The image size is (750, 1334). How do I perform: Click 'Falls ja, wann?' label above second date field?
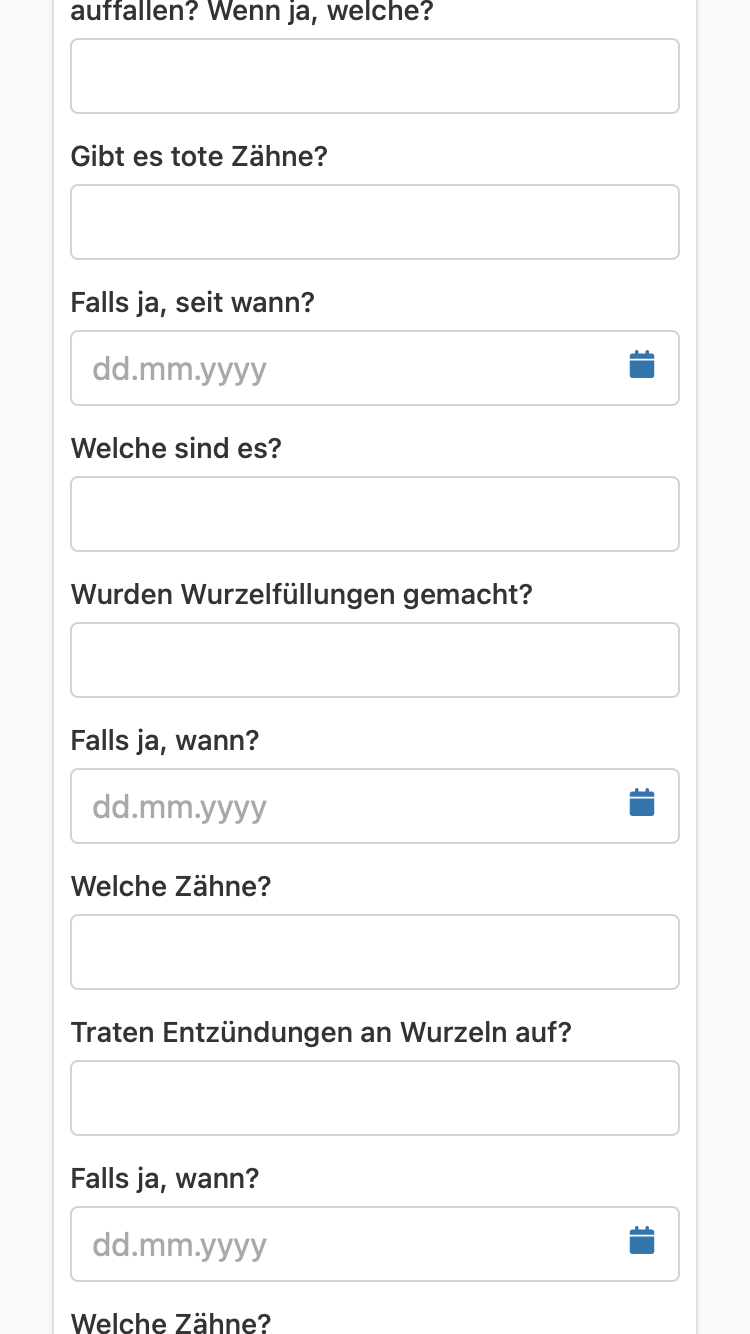coord(165,741)
